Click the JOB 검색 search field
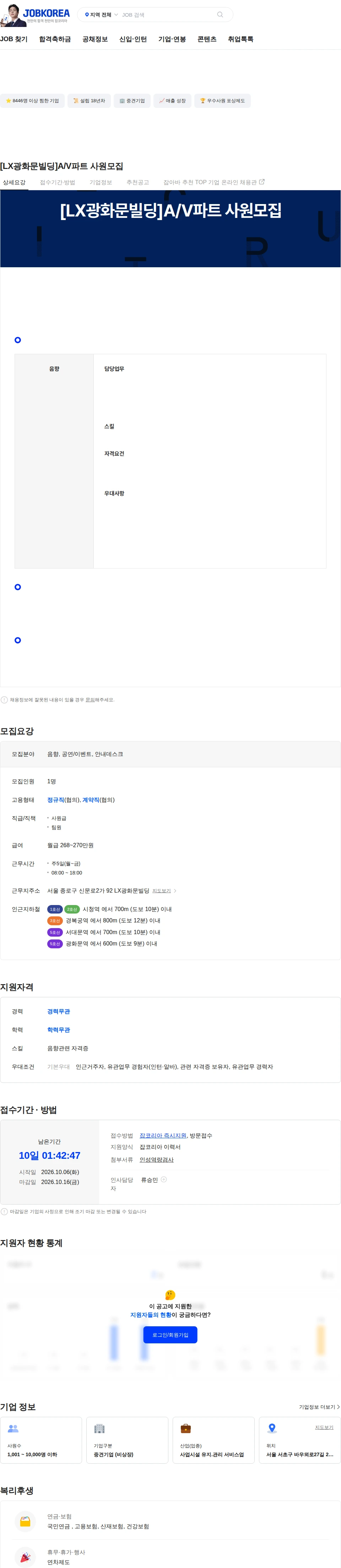Screen dimensions: 341x1568 [x=167, y=15]
